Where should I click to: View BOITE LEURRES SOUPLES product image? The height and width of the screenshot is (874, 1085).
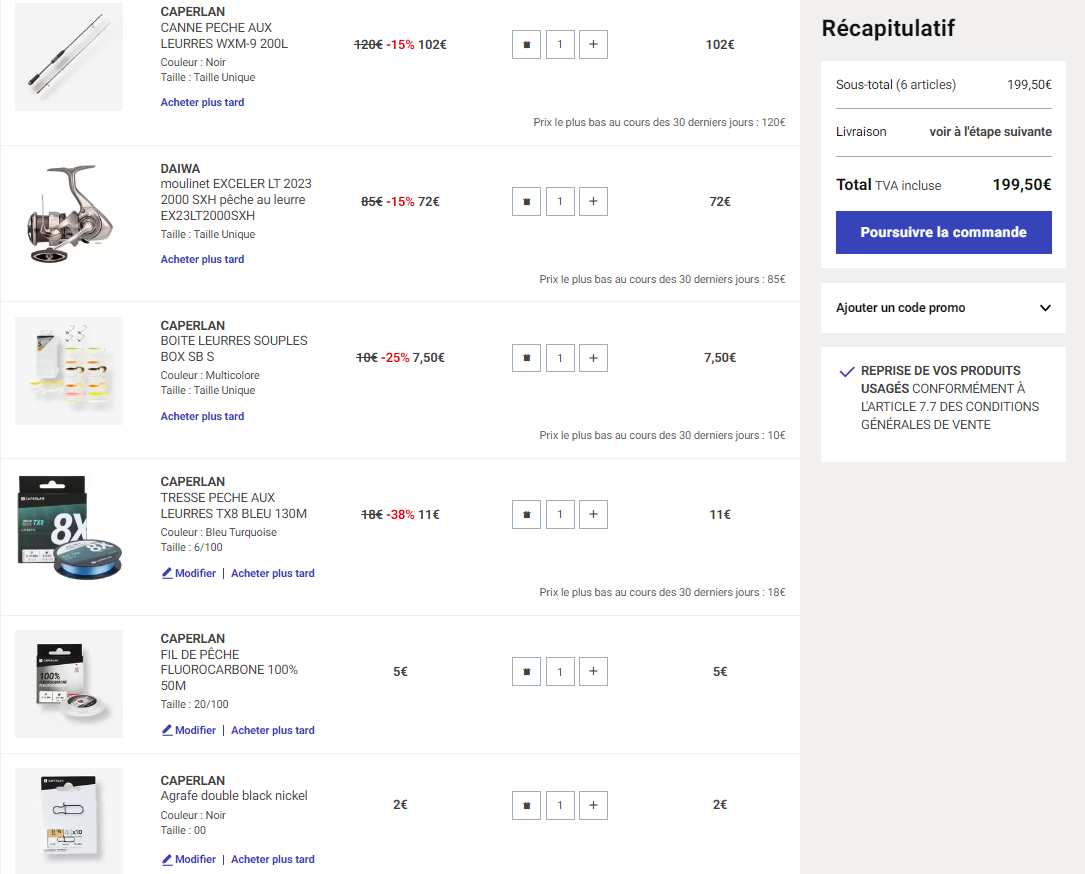(69, 371)
